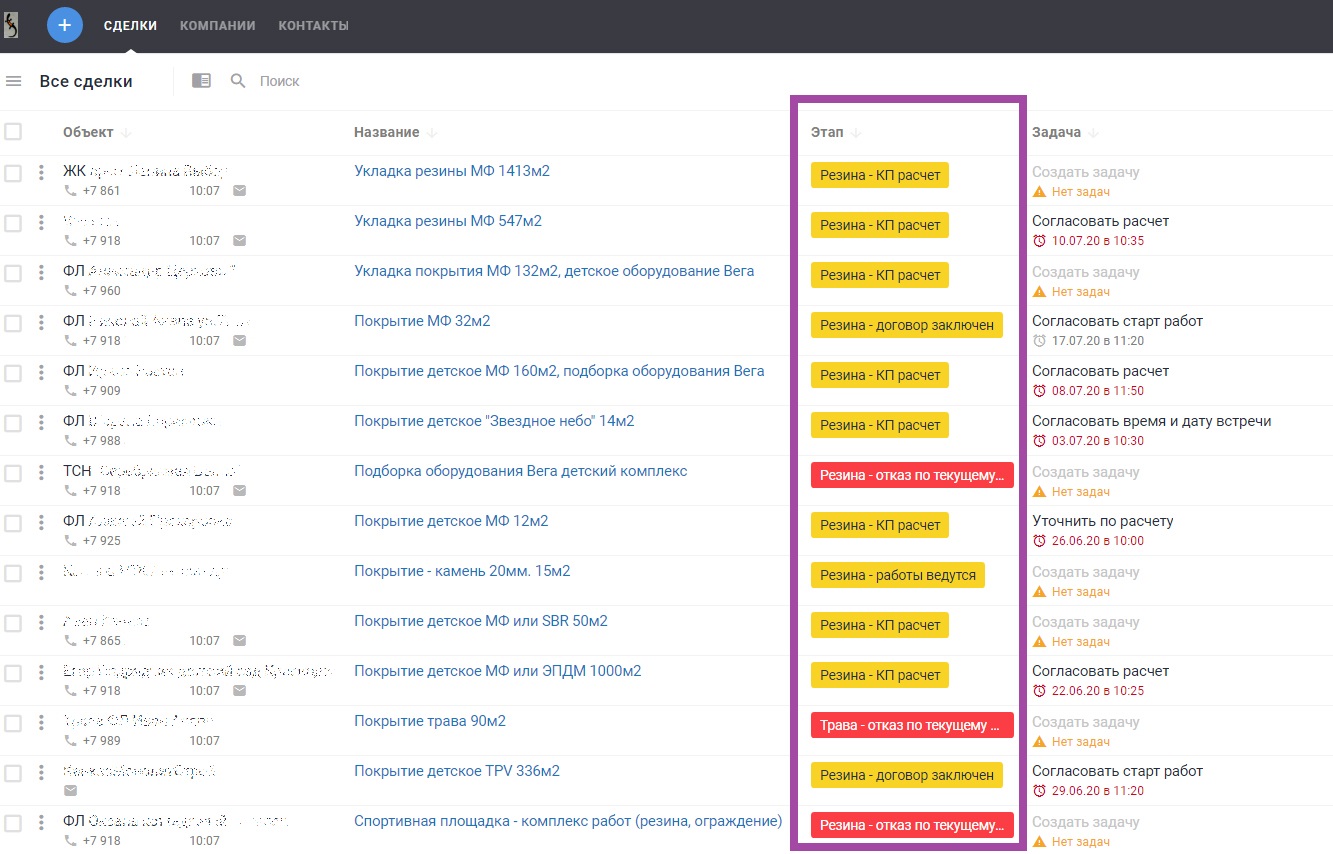
Task: Click envelope icon in Укладка резины МФ 547м2 row
Action: 239,241
